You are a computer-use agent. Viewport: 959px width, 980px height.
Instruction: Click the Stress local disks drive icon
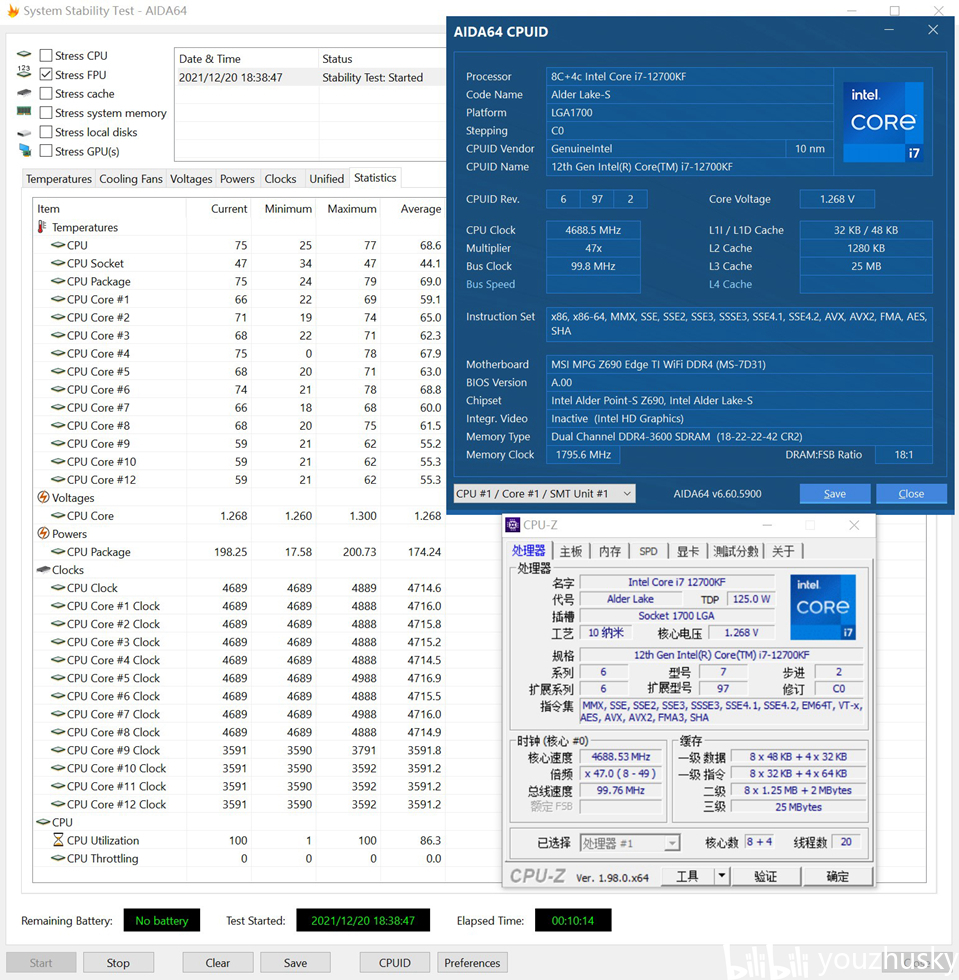(24, 132)
